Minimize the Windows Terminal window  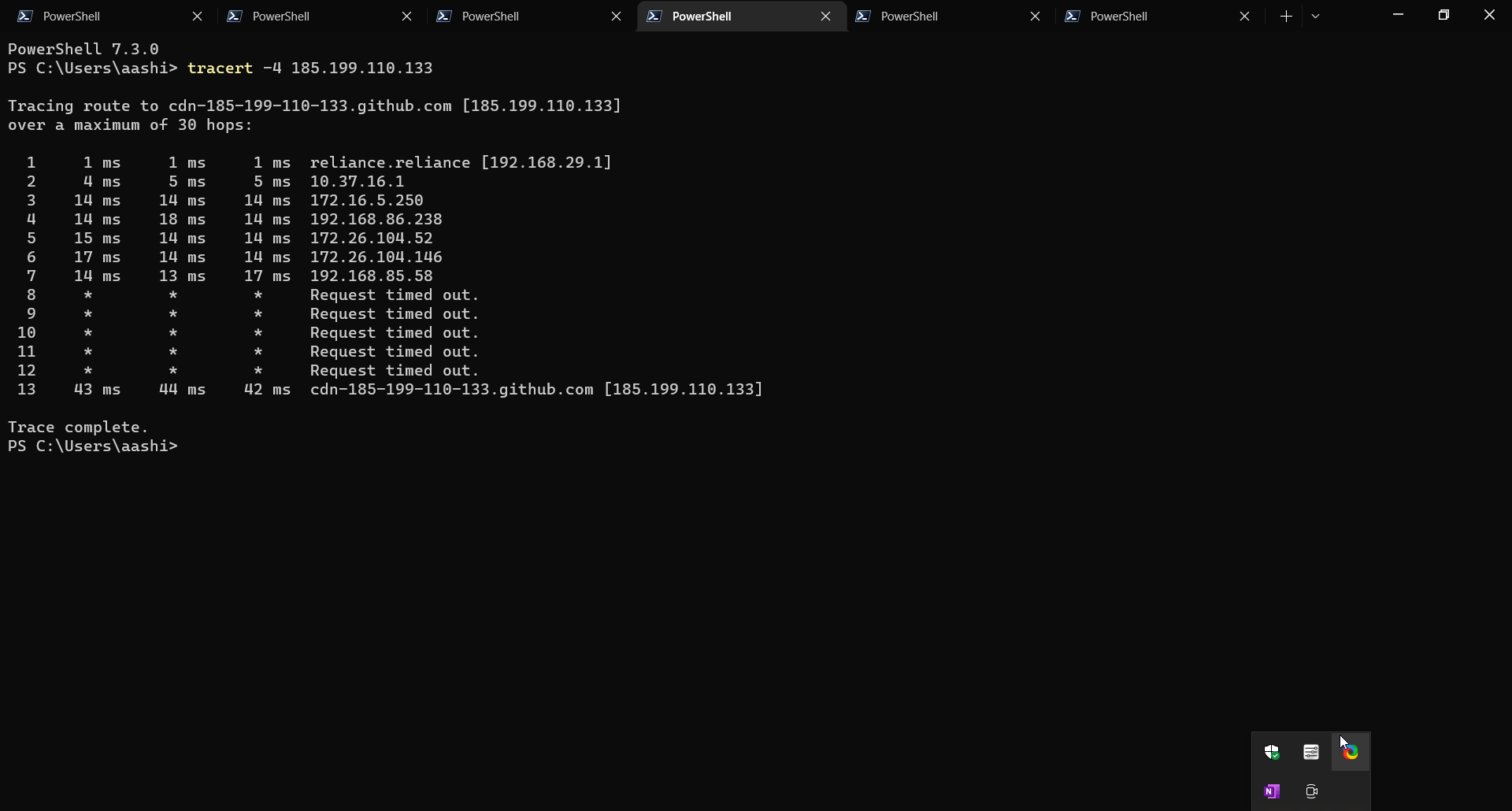[1398, 14]
